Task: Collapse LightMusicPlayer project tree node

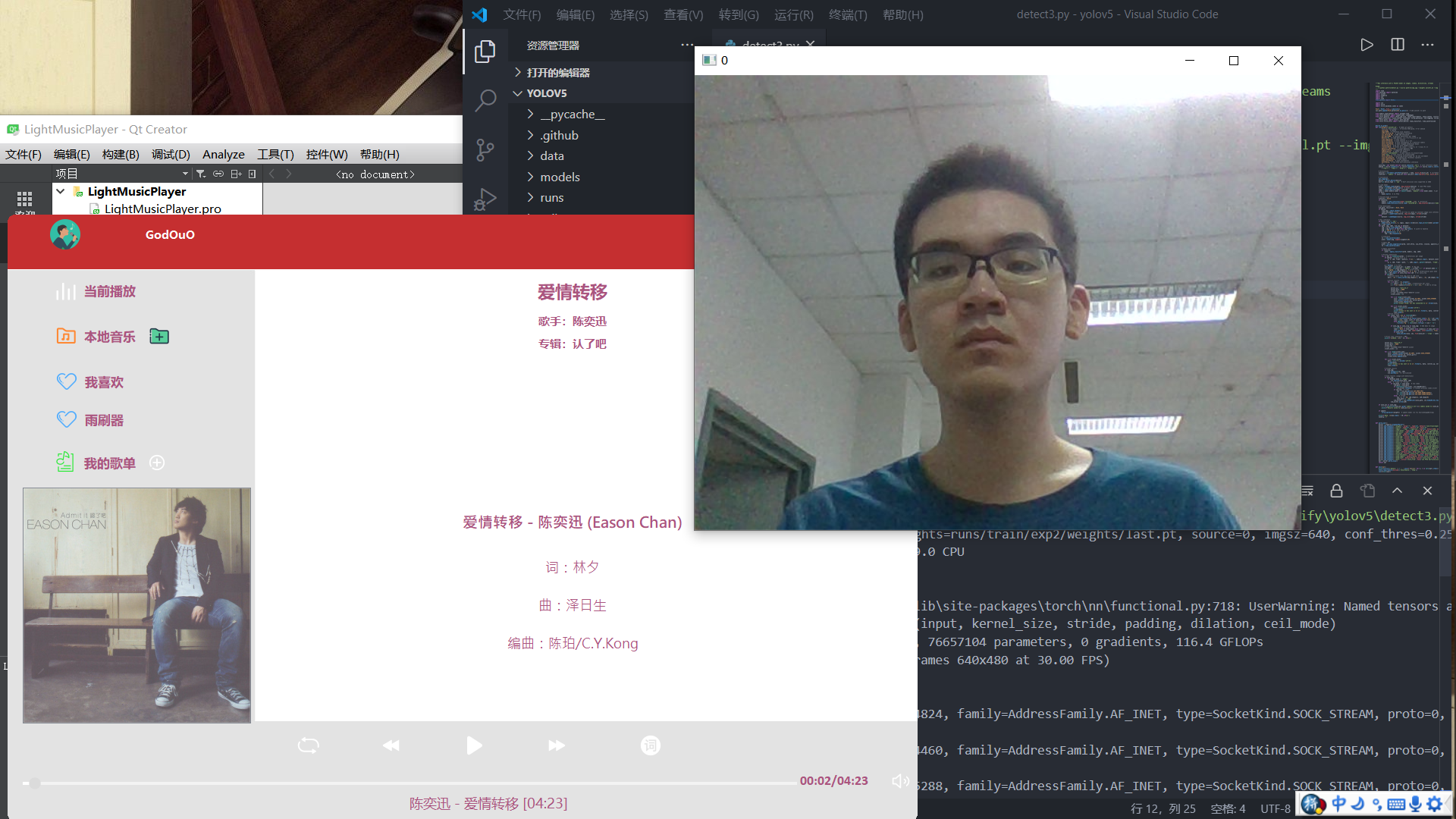Action: [61, 191]
